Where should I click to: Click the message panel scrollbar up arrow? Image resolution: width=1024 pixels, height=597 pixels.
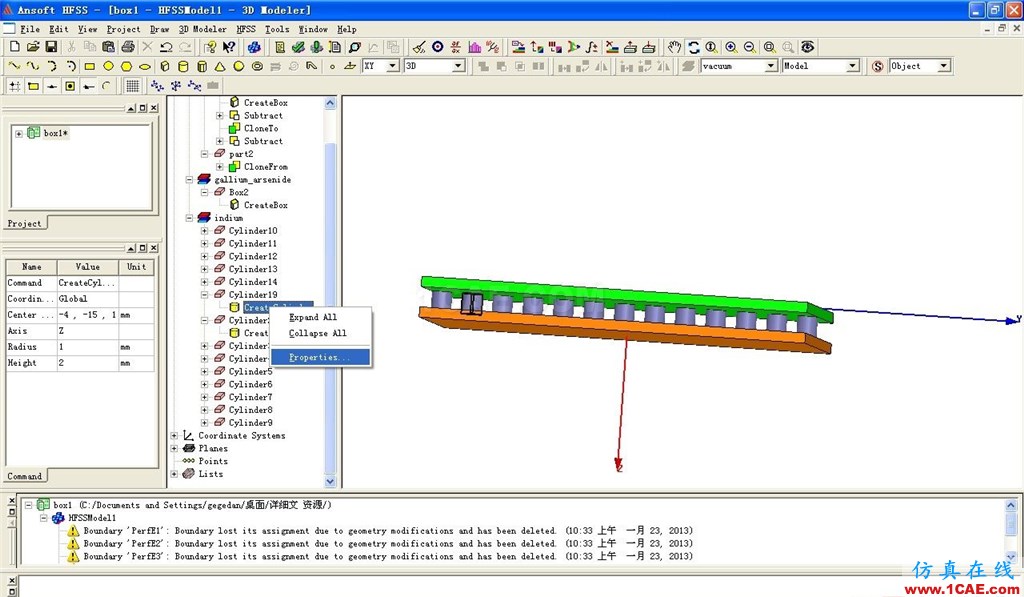1010,505
